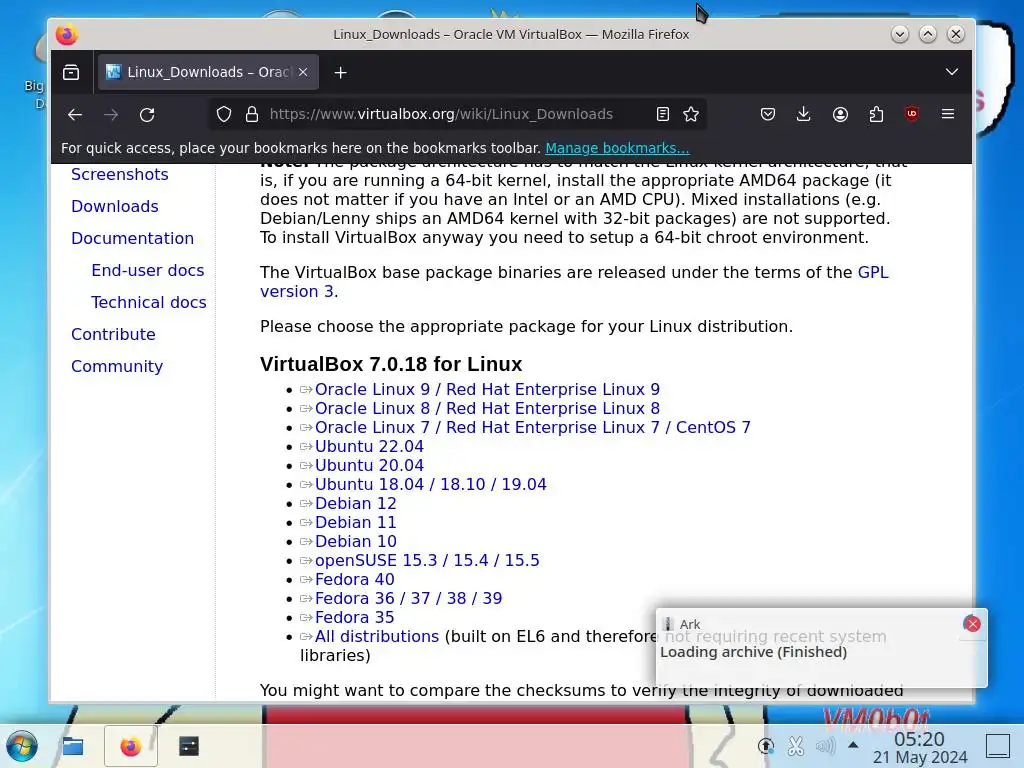This screenshot has height=768, width=1024.
Task: Dismiss the Ark notification popup
Action: [x=972, y=624]
